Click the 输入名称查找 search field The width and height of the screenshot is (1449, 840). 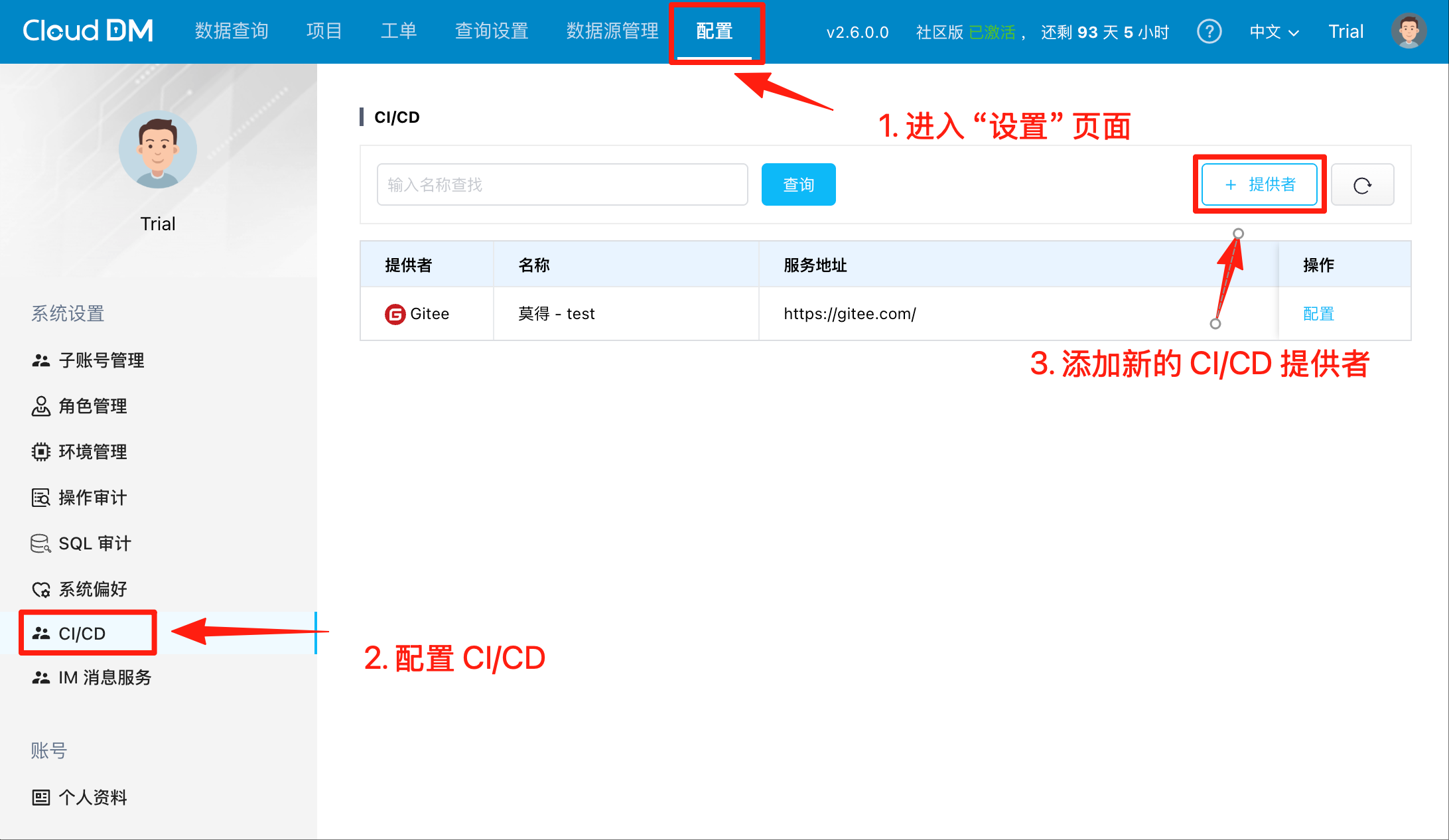click(x=562, y=185)
